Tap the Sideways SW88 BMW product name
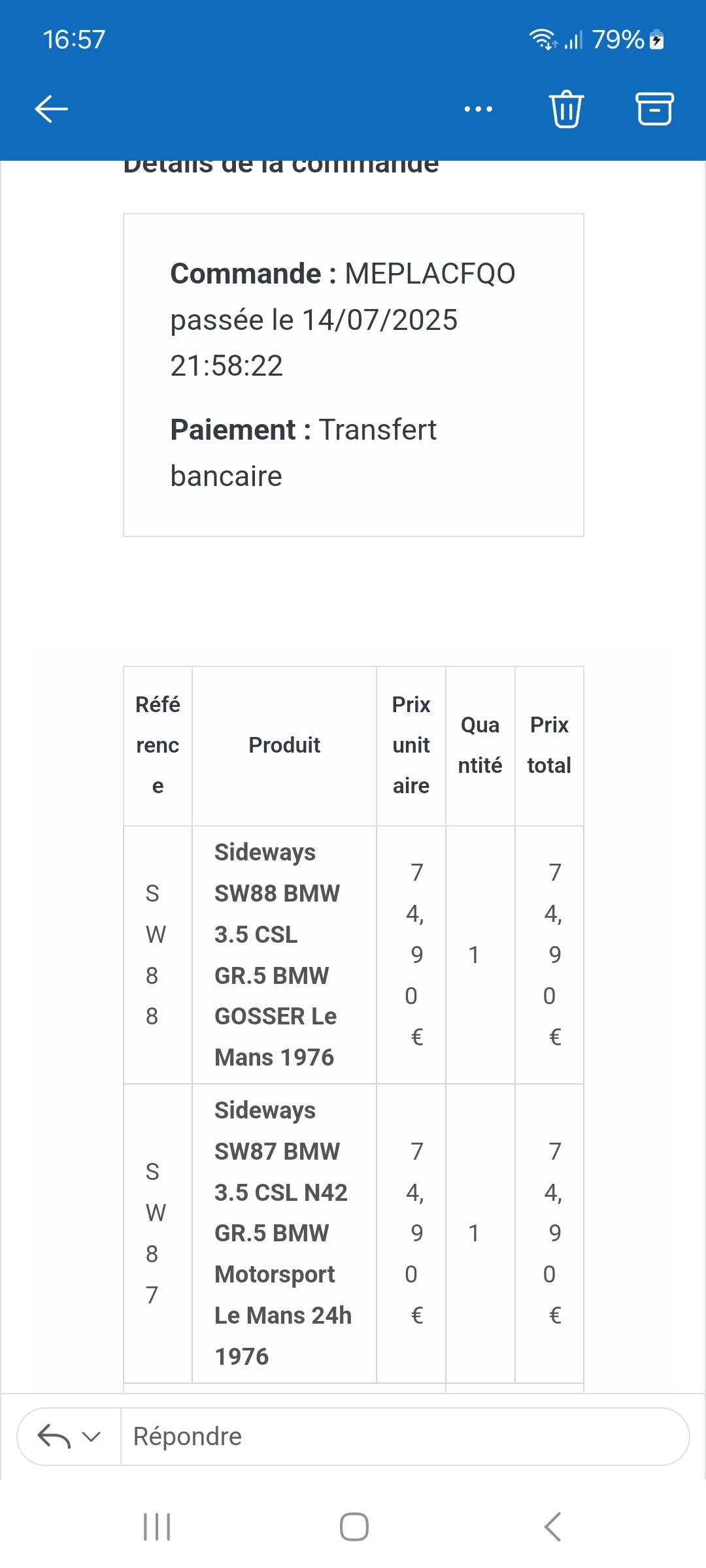This screenshot has height=1568, width=706. point(277,955)
